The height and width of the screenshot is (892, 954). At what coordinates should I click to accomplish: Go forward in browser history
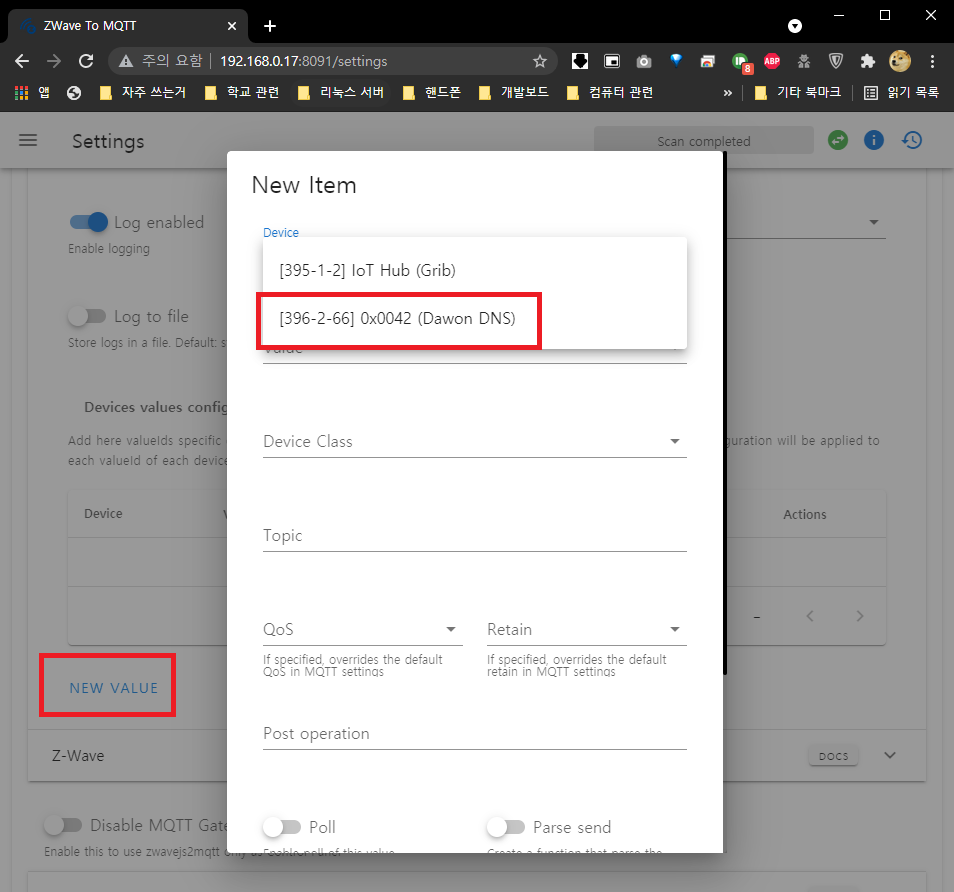[54, 61]
